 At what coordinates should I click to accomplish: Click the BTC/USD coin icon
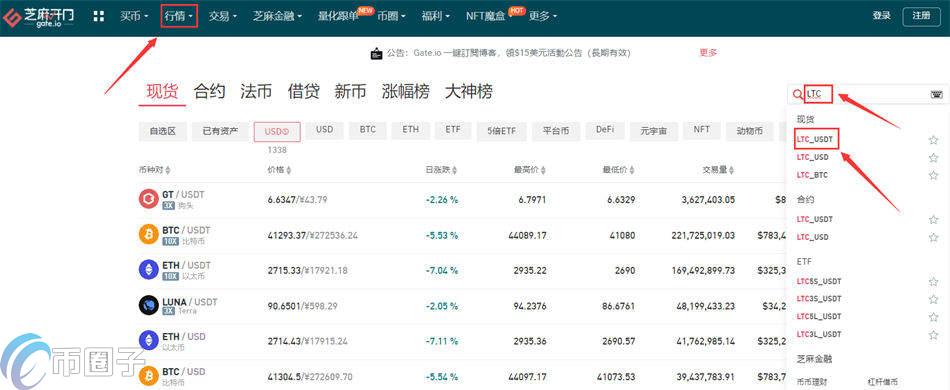click(148, 375)
